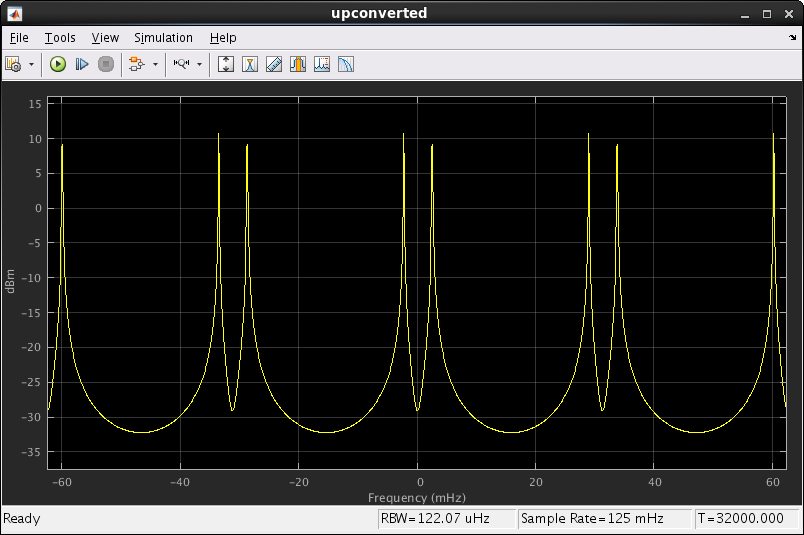
Task: Run the simulation with the green play button
Action: [58, 64]
